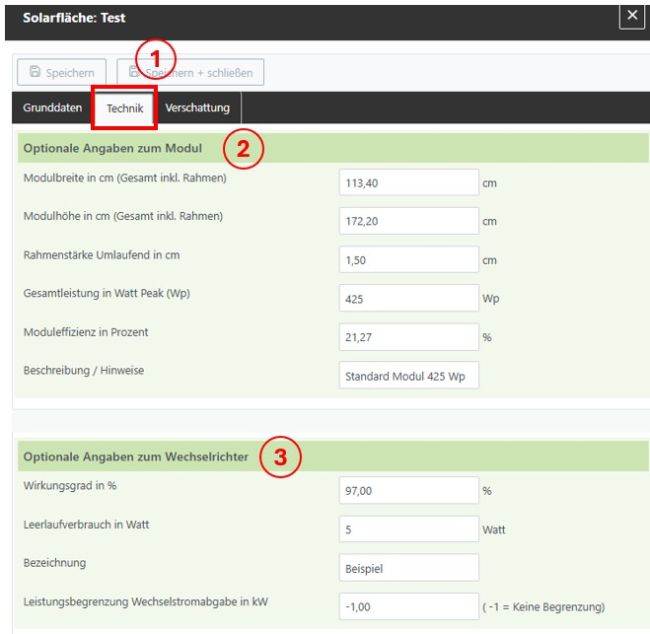Click the hint text (-1 = Keine Begrenzung)
This screenshot has width=650, height=634.
pos(543,607)
